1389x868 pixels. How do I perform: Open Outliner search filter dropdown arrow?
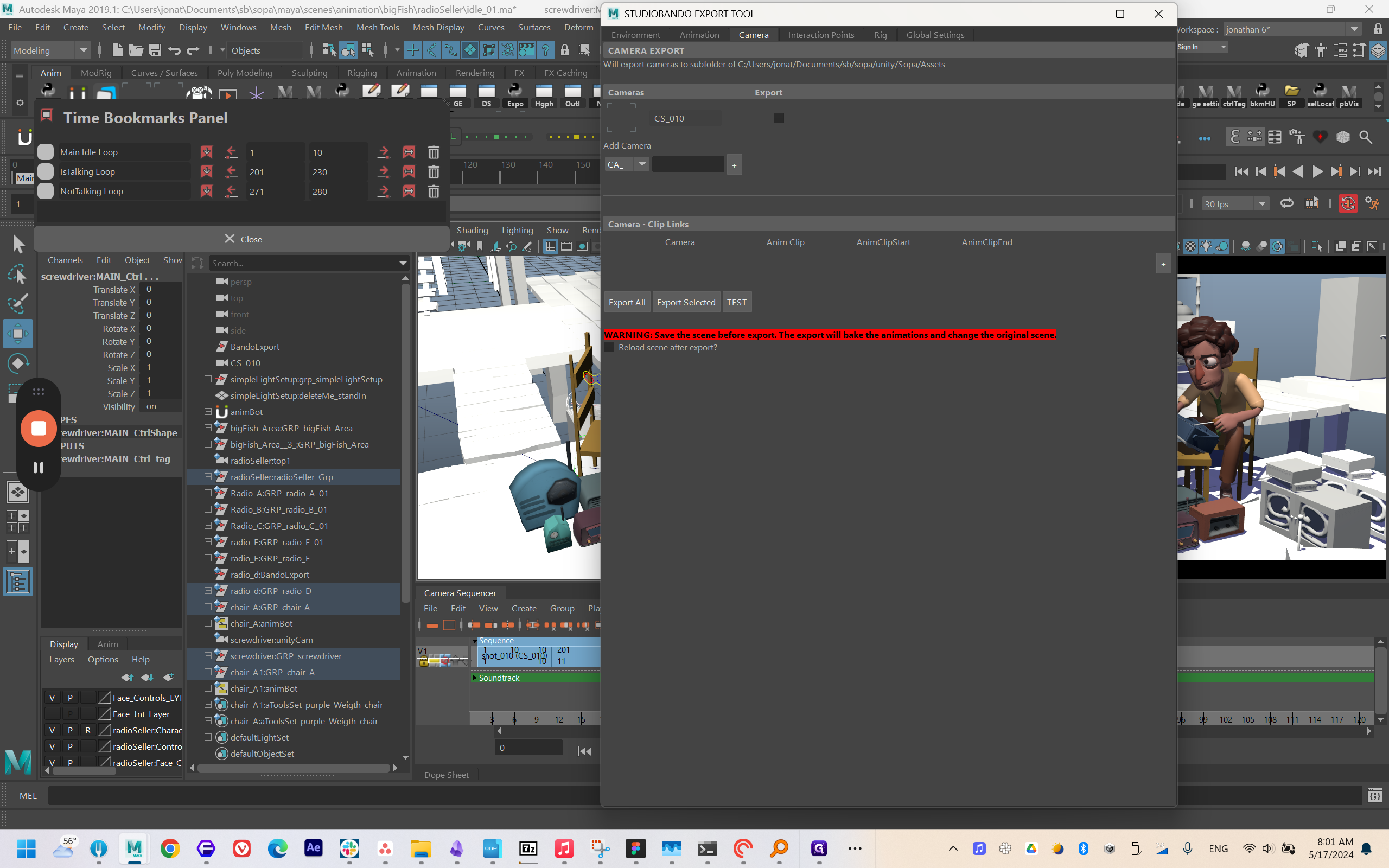(403, 263)
